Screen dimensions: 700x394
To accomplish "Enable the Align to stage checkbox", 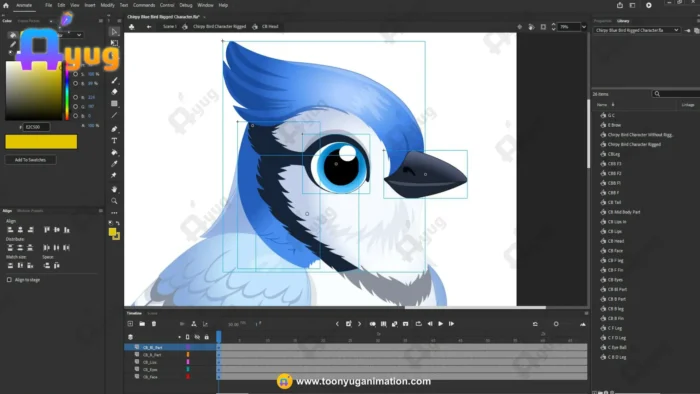I will (9, 280).
